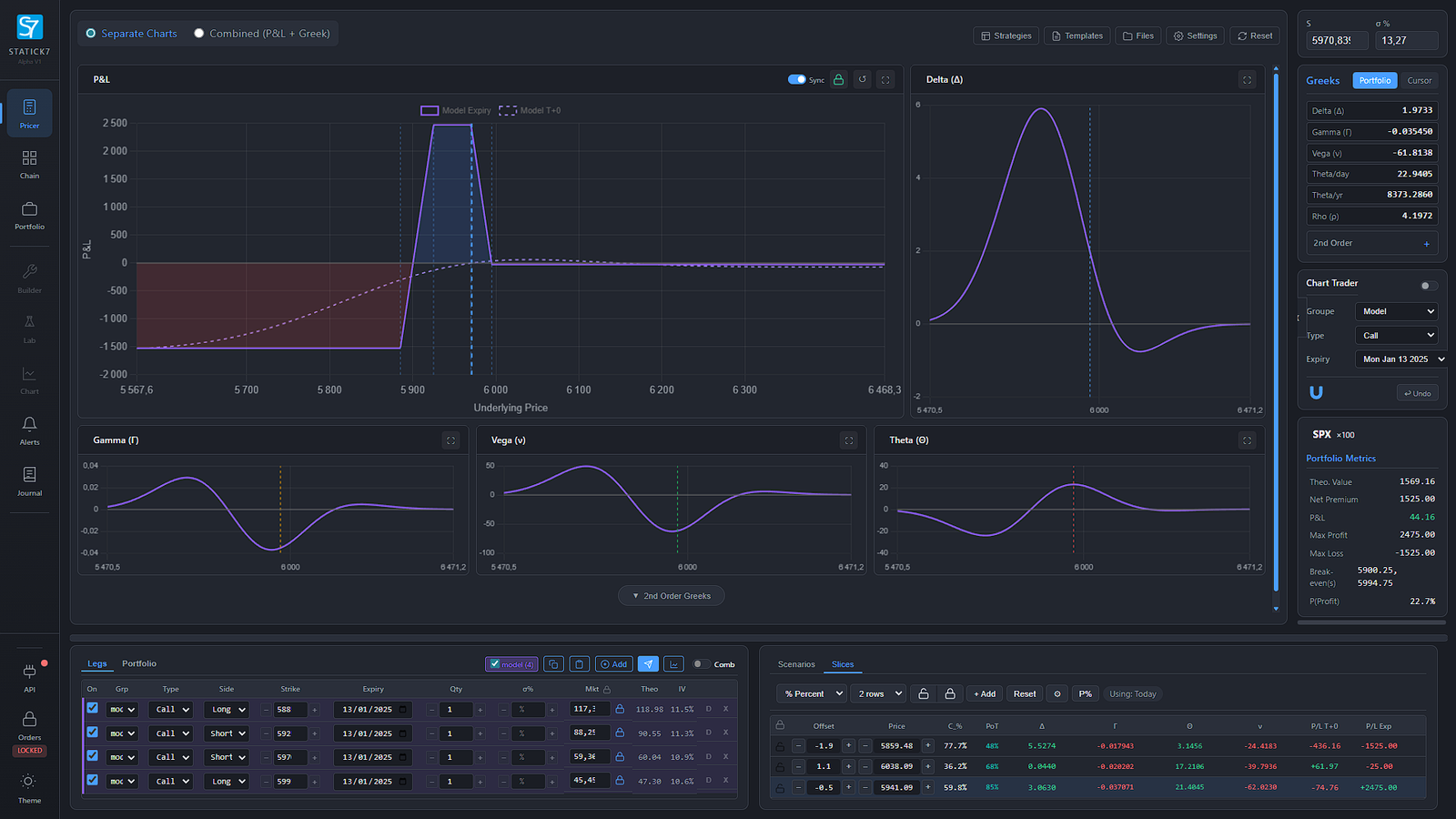Screen dimensions: 1456x819
Task: Reset the P&L chart view with refresh icon
Action: (863, 80)
